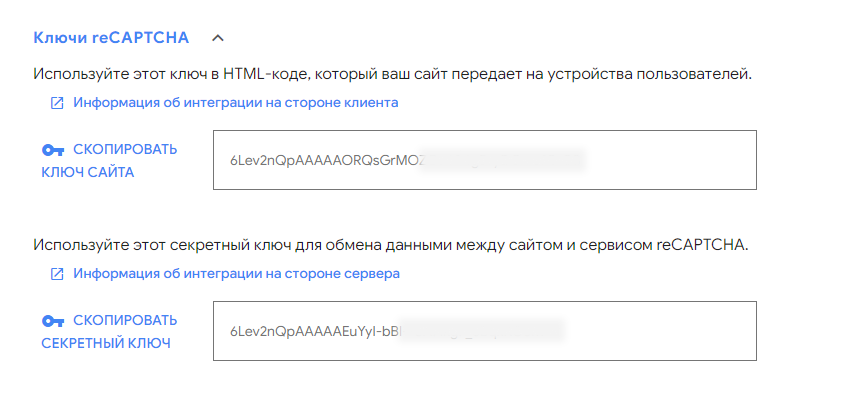The width and height of the screenshot is (857, 410).
Task: Click the description mentioning секретный ключ для обмена
Action: click(x=390, y=245)
